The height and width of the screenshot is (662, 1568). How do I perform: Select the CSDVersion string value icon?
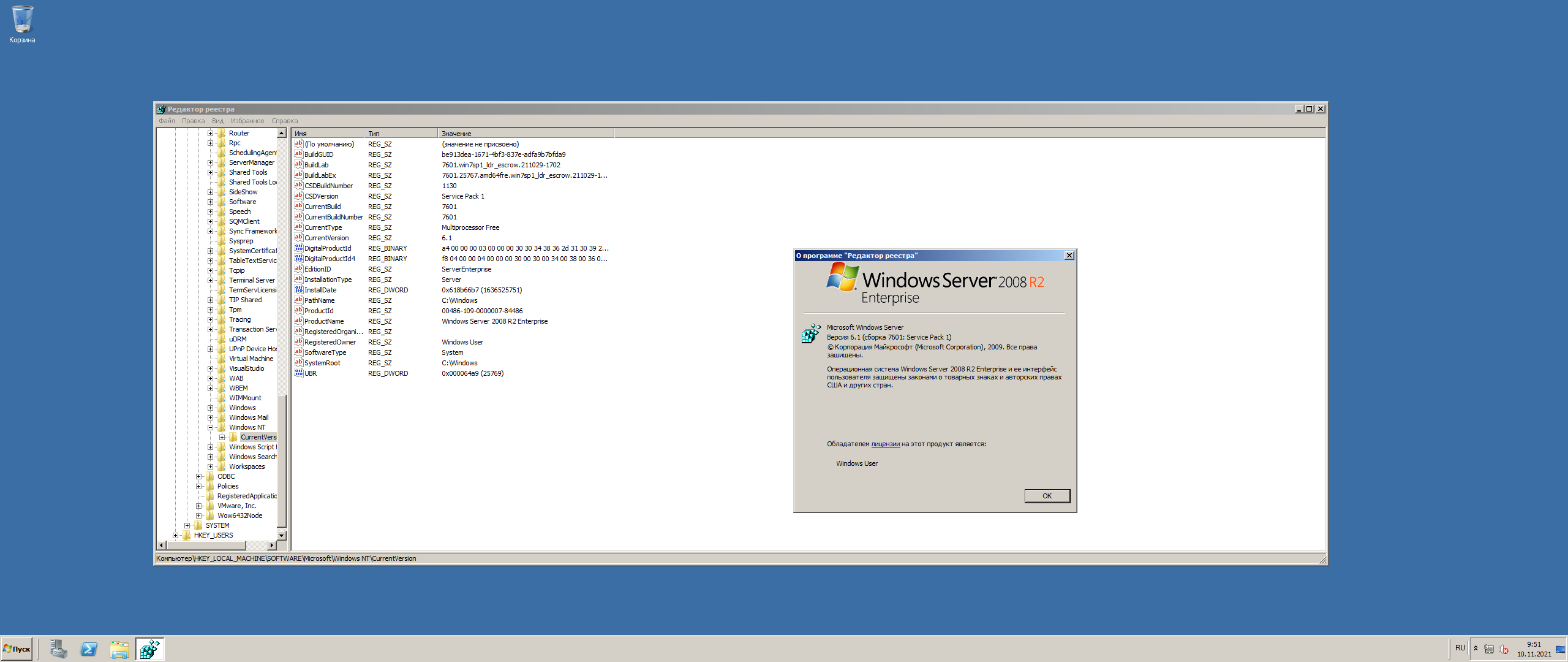point(299,196)
